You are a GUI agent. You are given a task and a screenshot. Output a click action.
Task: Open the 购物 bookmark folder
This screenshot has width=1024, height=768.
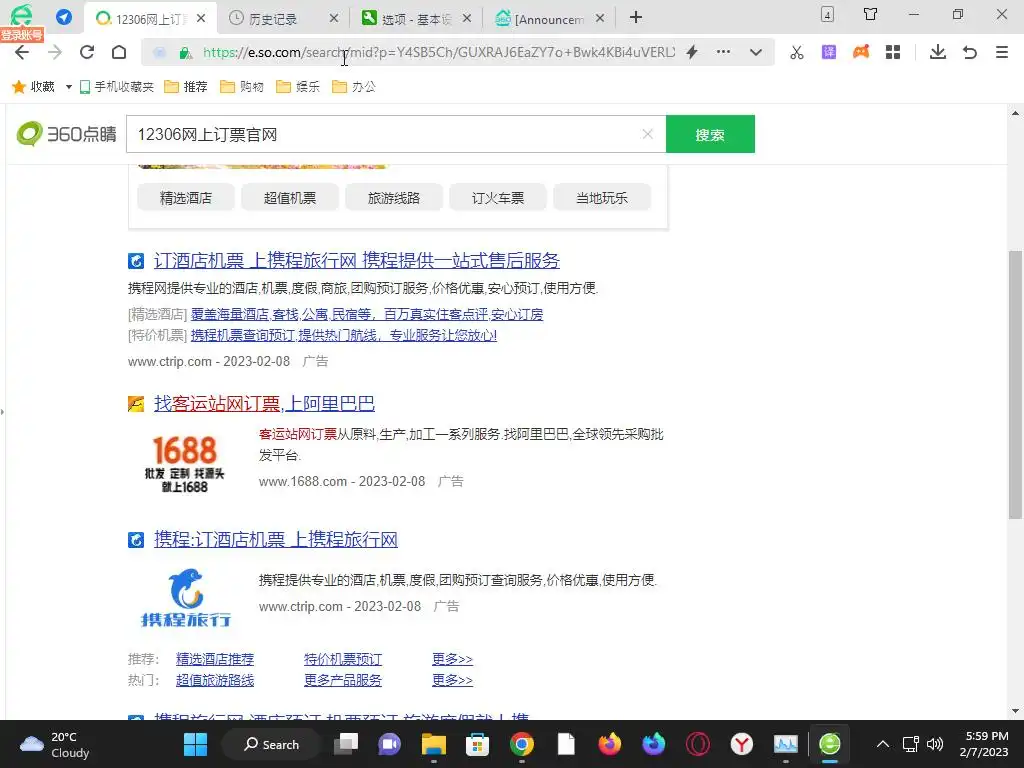tap(242, 86)
